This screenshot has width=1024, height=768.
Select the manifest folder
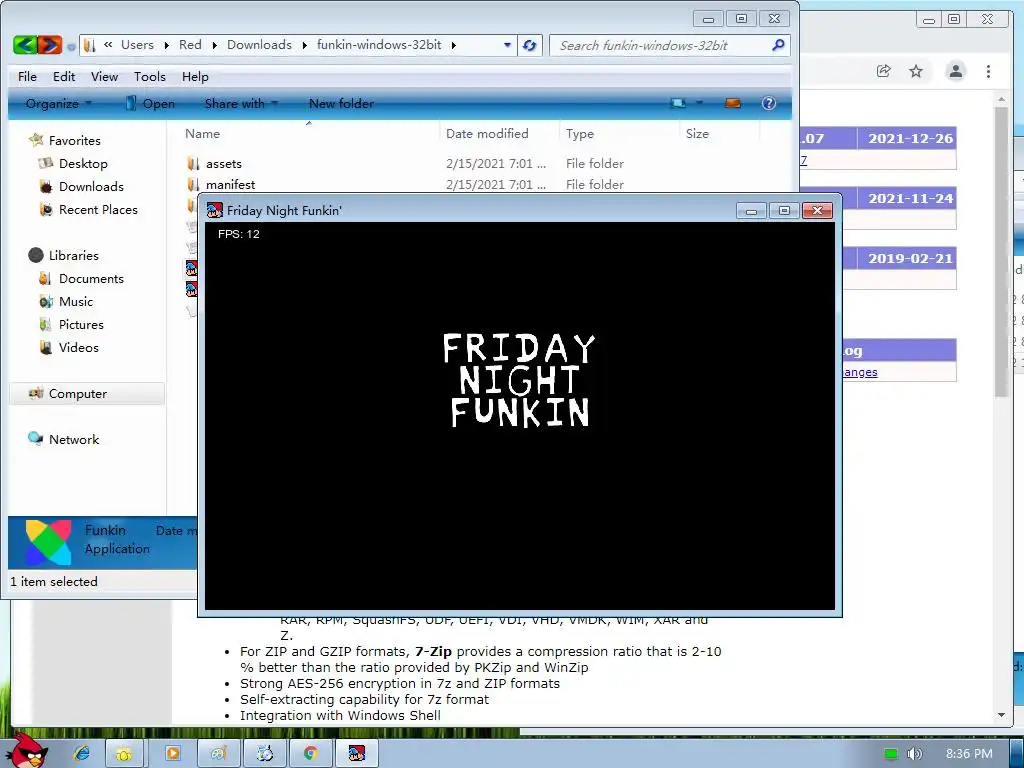click(x=230, y=184)
